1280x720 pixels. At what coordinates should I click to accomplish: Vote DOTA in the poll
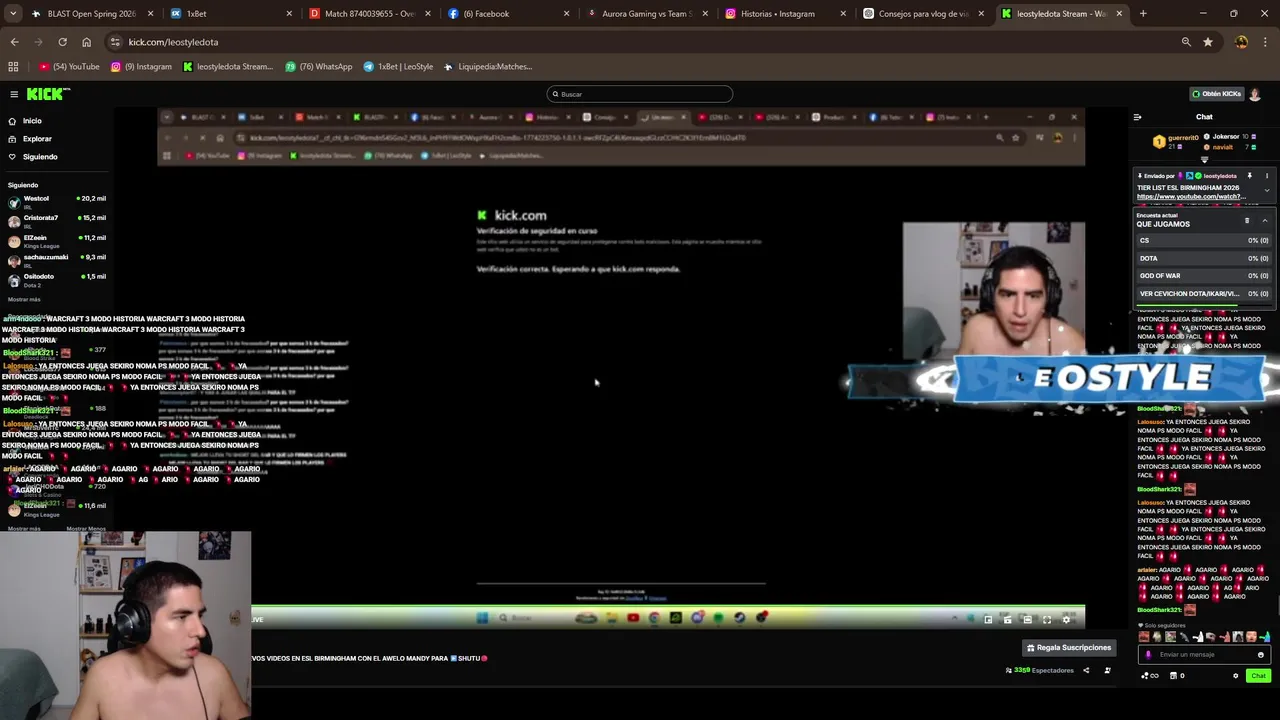pyautogui.click(x=1204, y=258)
